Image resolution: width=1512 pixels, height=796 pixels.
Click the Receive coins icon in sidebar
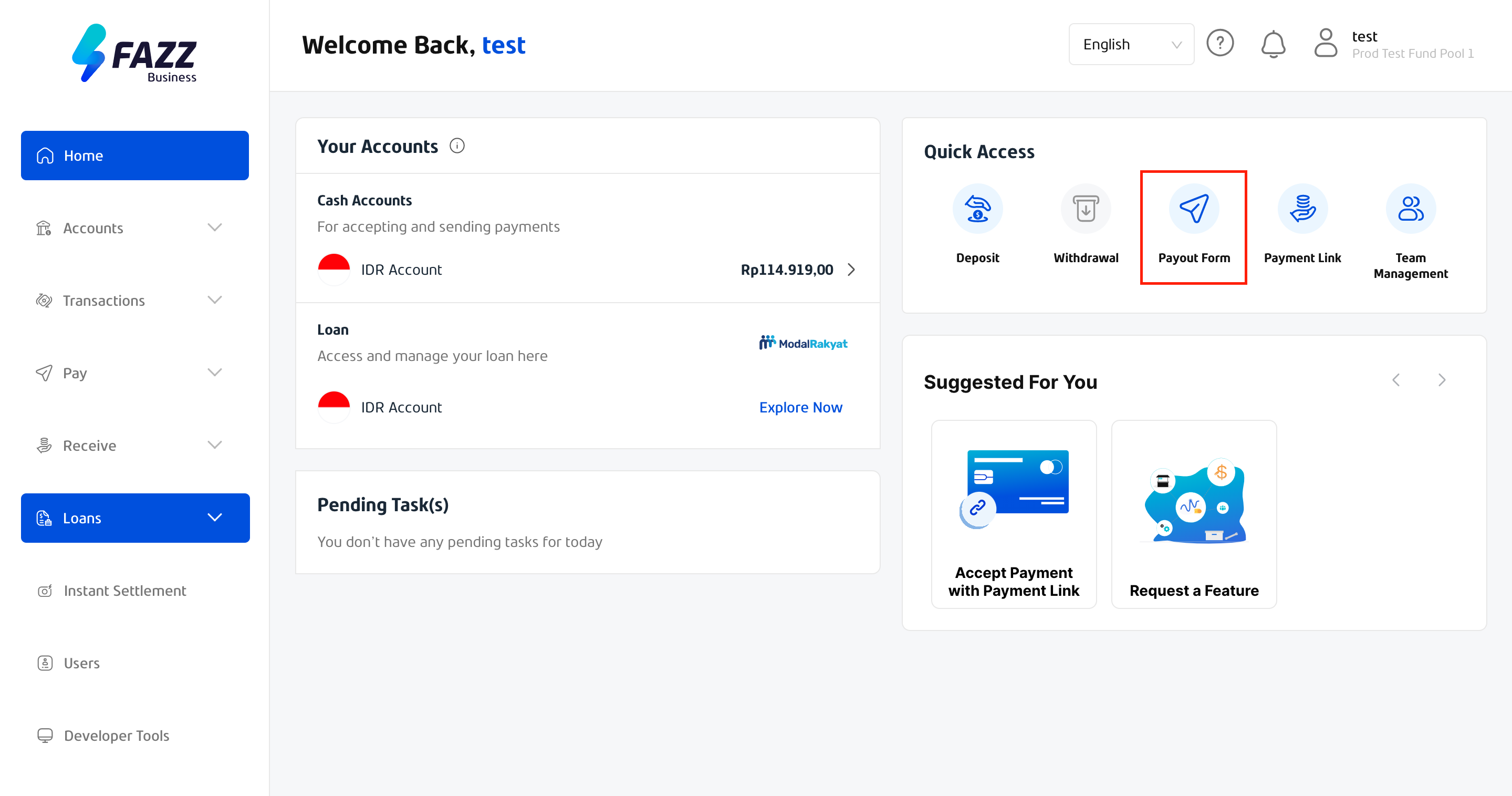[x=44, y=446]
